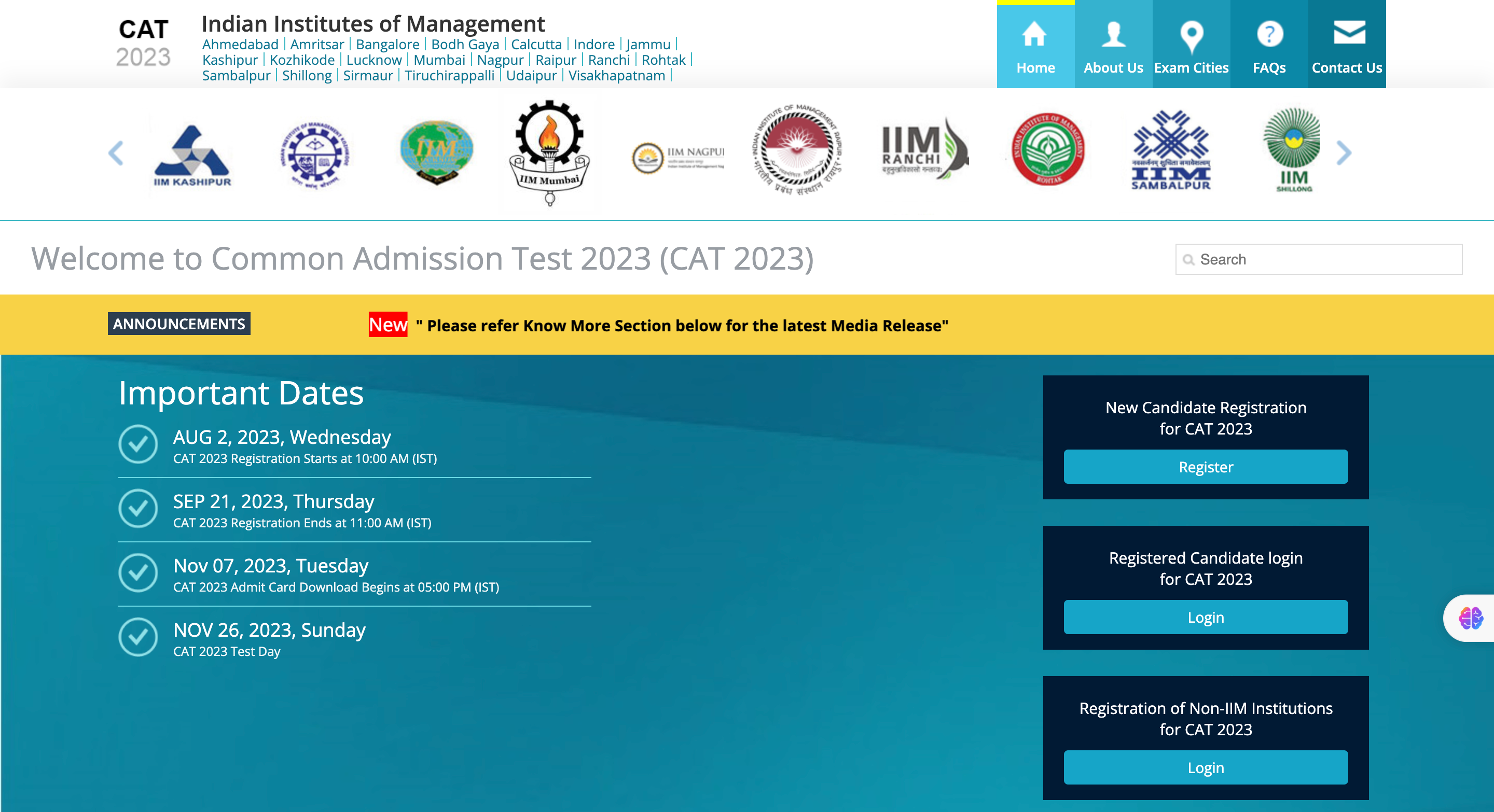The width and height of the screenshot is (1494, 812).
Task: Click the Search input field
Action: pos(1319,259)
